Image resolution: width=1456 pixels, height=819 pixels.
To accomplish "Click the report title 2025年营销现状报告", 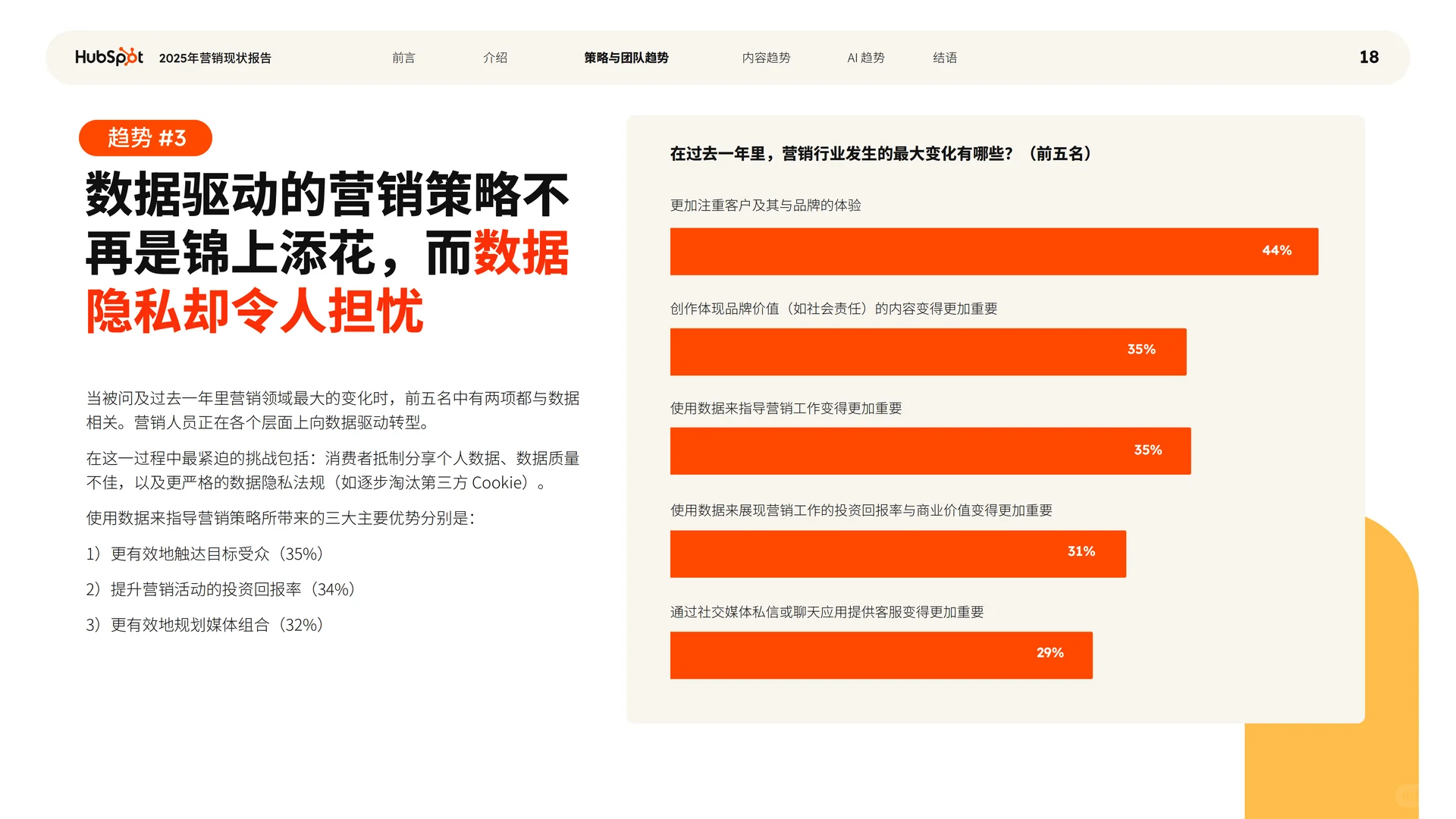I will (x=216, y=58).
